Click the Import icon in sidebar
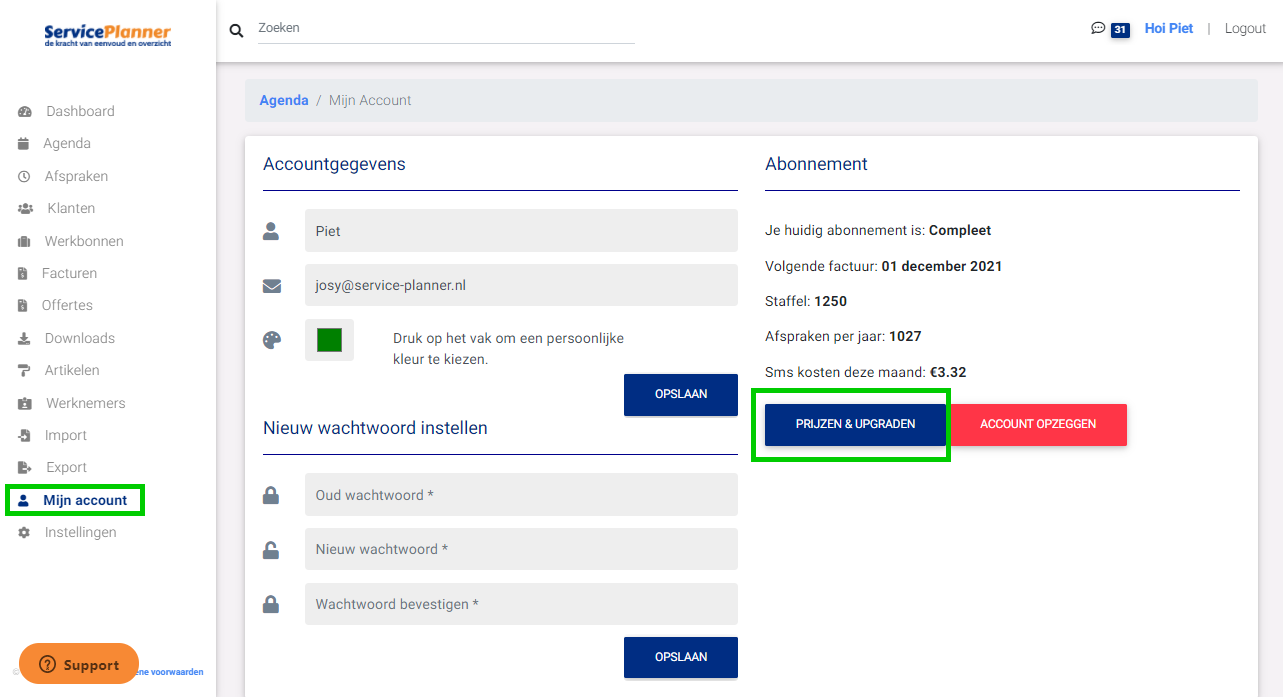Image resolution: width=1283 pixels, height=697 pixels. tap(24, 436)
